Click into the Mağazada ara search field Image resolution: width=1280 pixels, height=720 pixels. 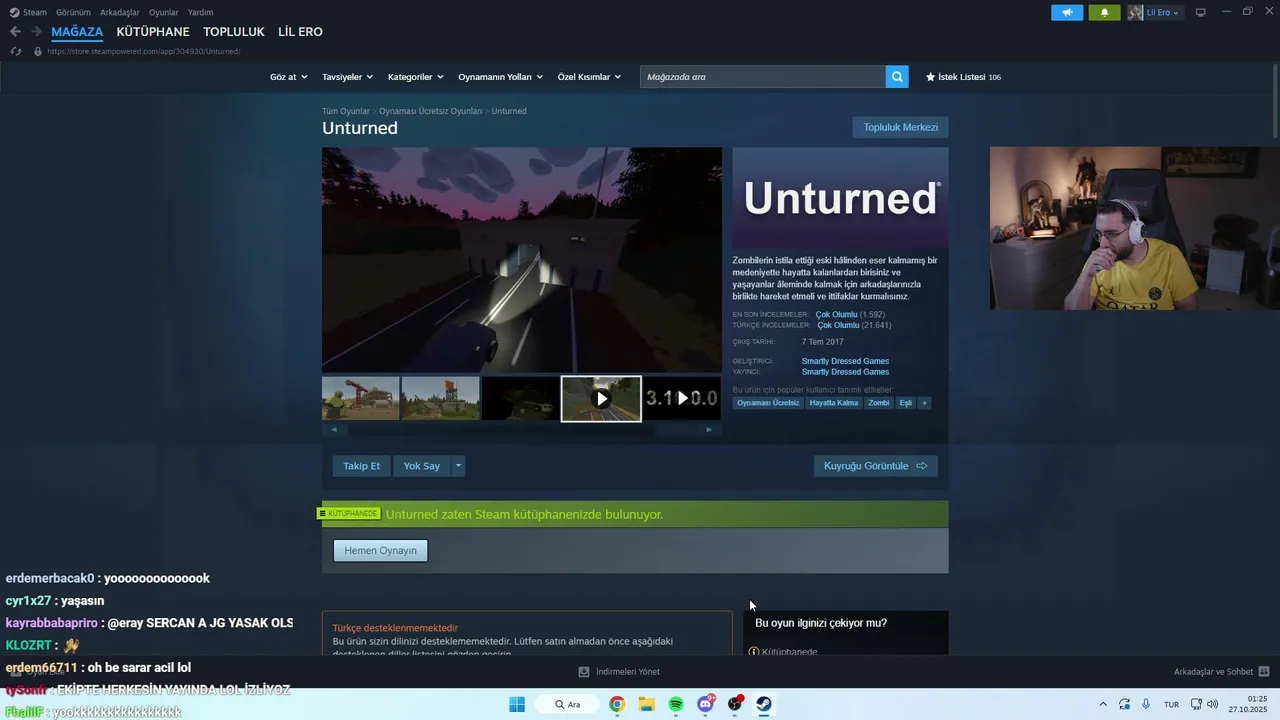(763, 77)
